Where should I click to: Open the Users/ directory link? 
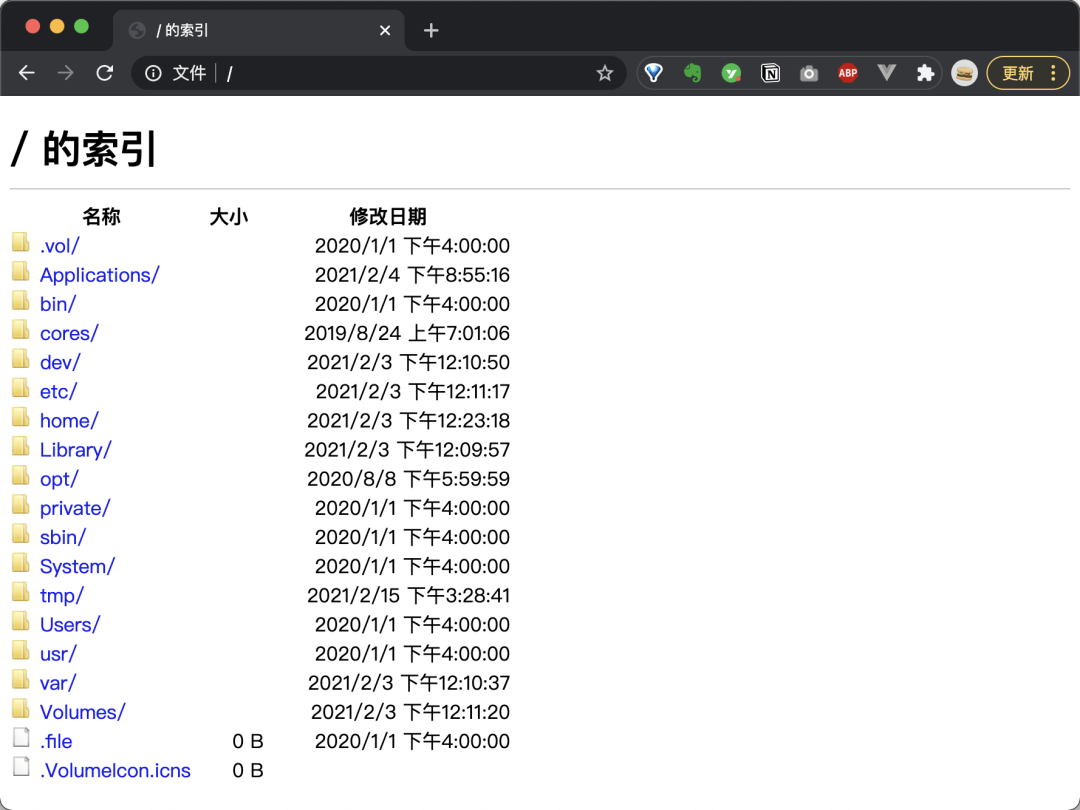pos(70,625)
